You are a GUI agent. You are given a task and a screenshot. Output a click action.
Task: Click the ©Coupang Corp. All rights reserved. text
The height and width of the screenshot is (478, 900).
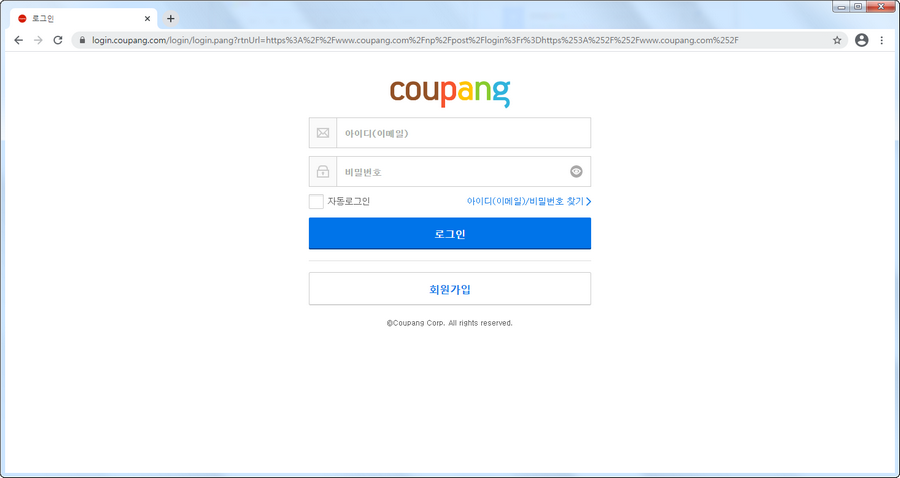coord(449,323)
